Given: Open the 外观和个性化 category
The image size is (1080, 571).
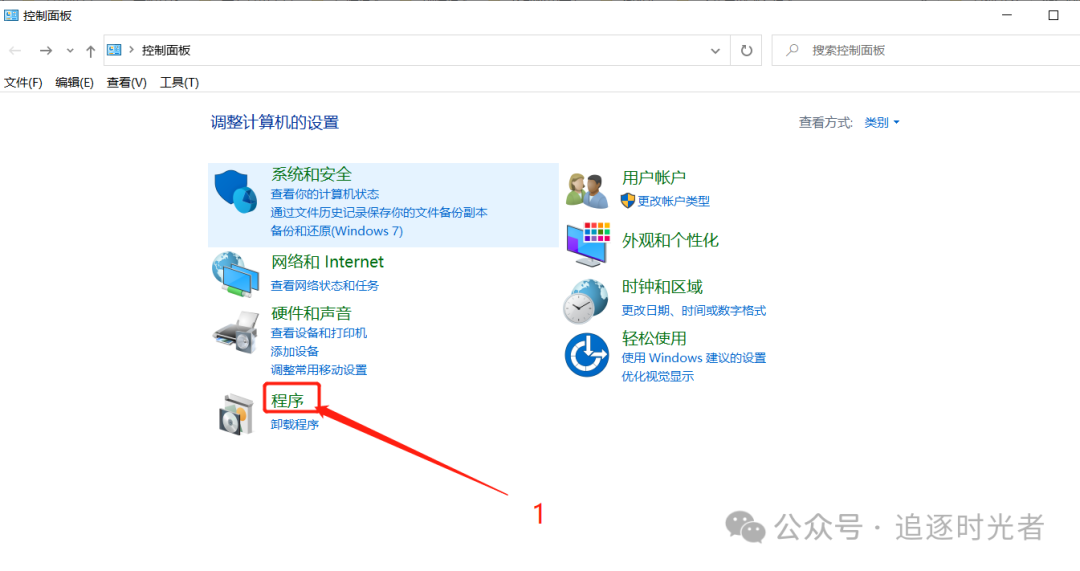Looking at the screenshot, I should tap(670, 240).
